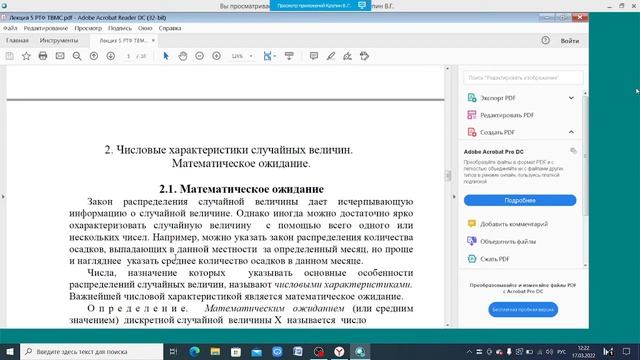Screen dimensions: 640x360
Task: Open the sign document tool
Action: 347,56
